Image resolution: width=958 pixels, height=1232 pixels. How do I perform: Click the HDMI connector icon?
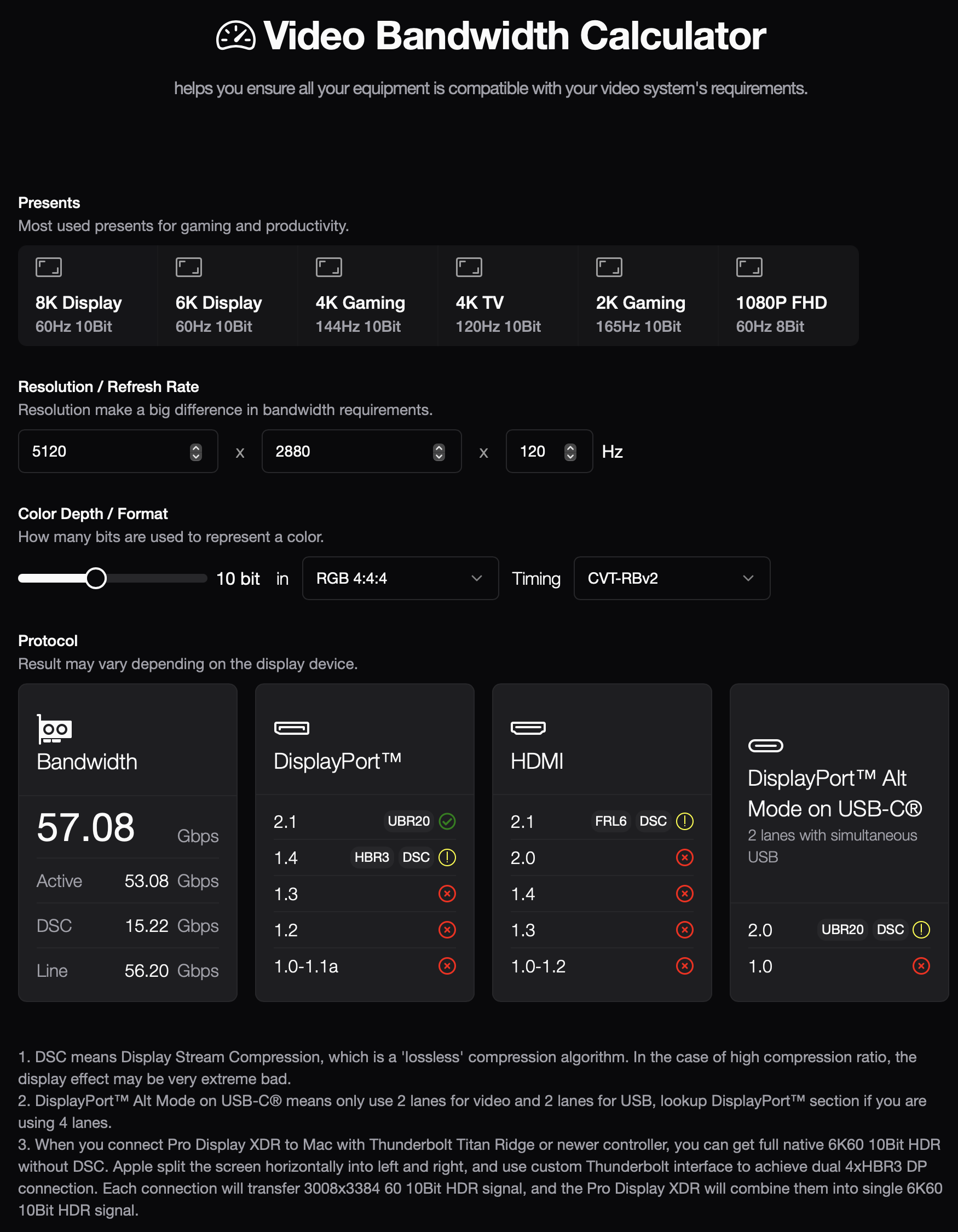point(528,728)
